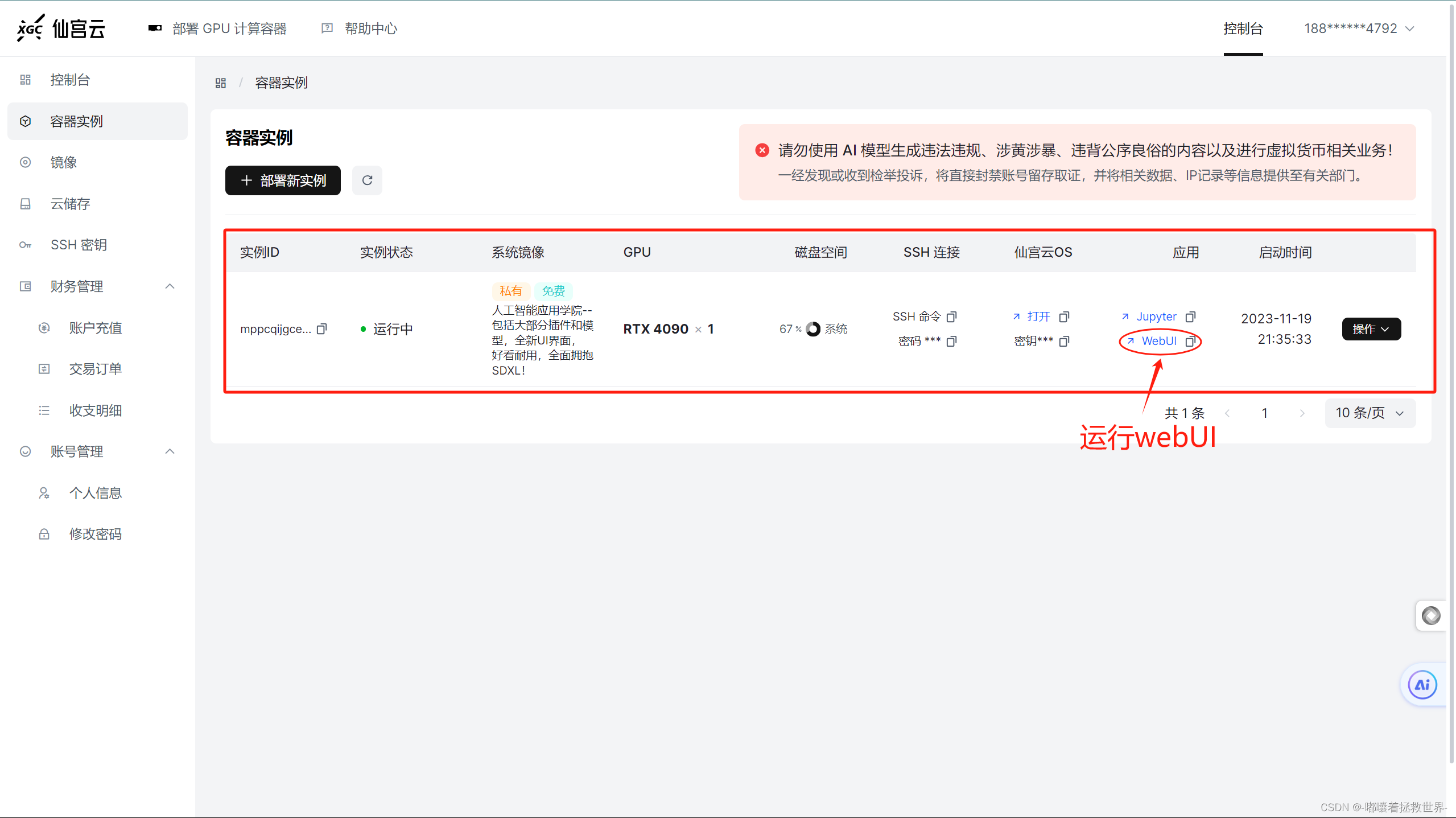Copy the 仙宫云OS 密钥 with its copy icon
Viewport: 1456px width, 818px height.
pos(1065,341)
